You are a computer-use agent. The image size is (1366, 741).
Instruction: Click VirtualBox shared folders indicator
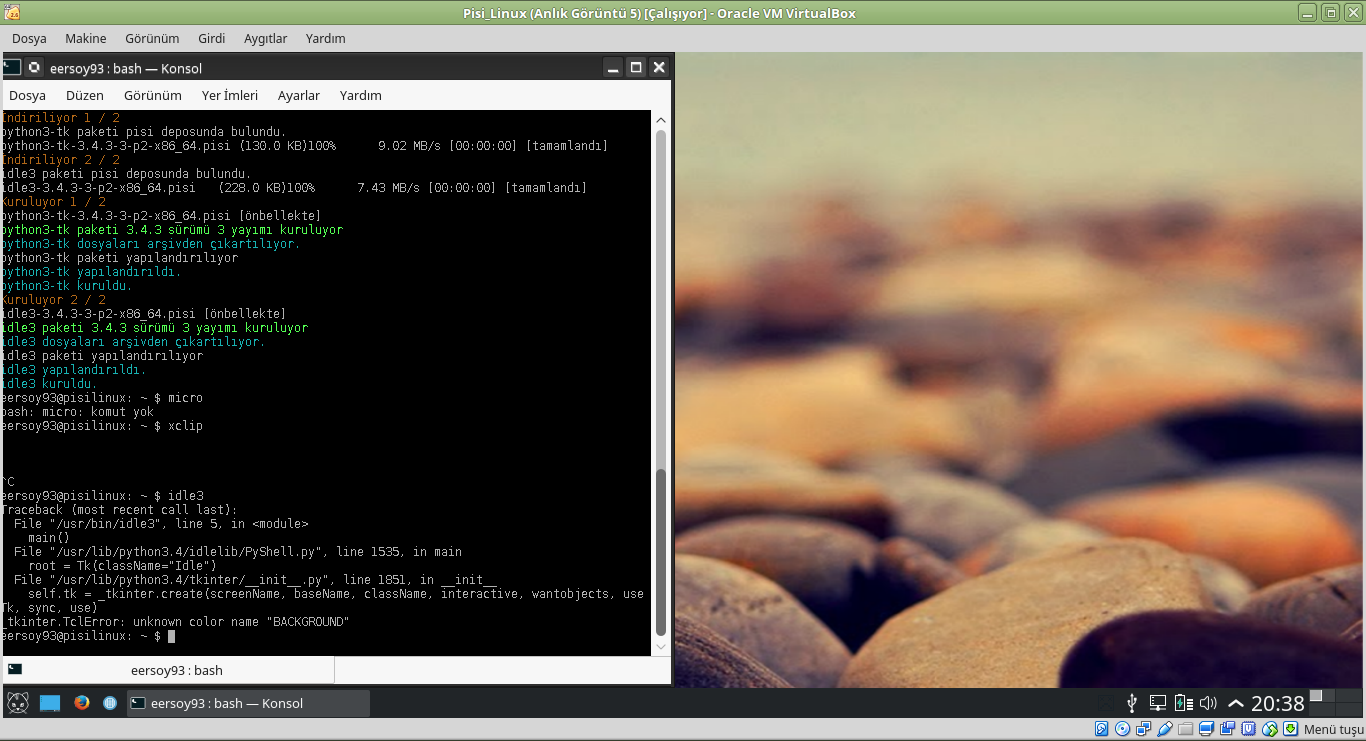(1186, 729)
